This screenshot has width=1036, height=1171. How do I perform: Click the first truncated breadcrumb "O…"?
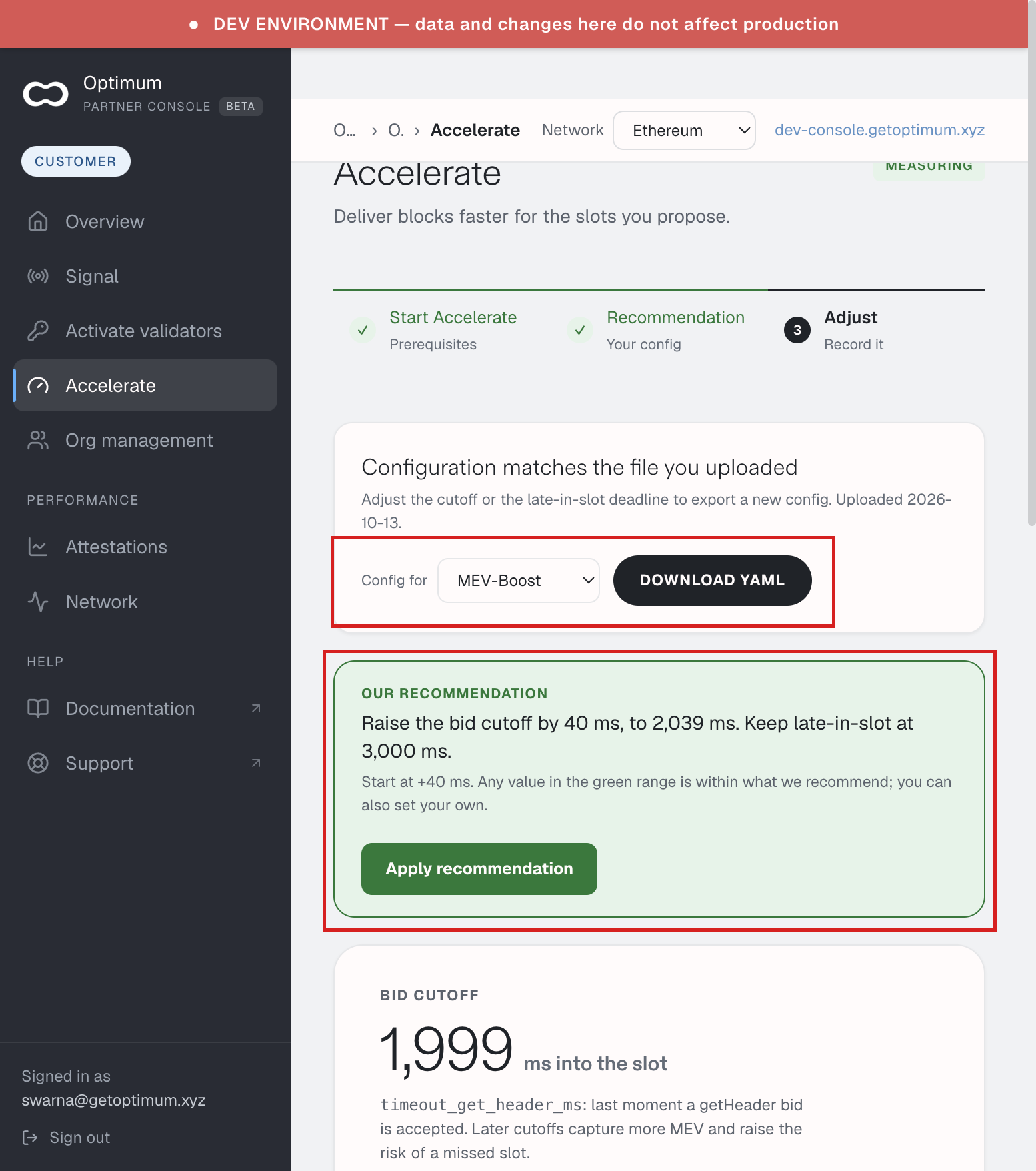click(345, 130)
